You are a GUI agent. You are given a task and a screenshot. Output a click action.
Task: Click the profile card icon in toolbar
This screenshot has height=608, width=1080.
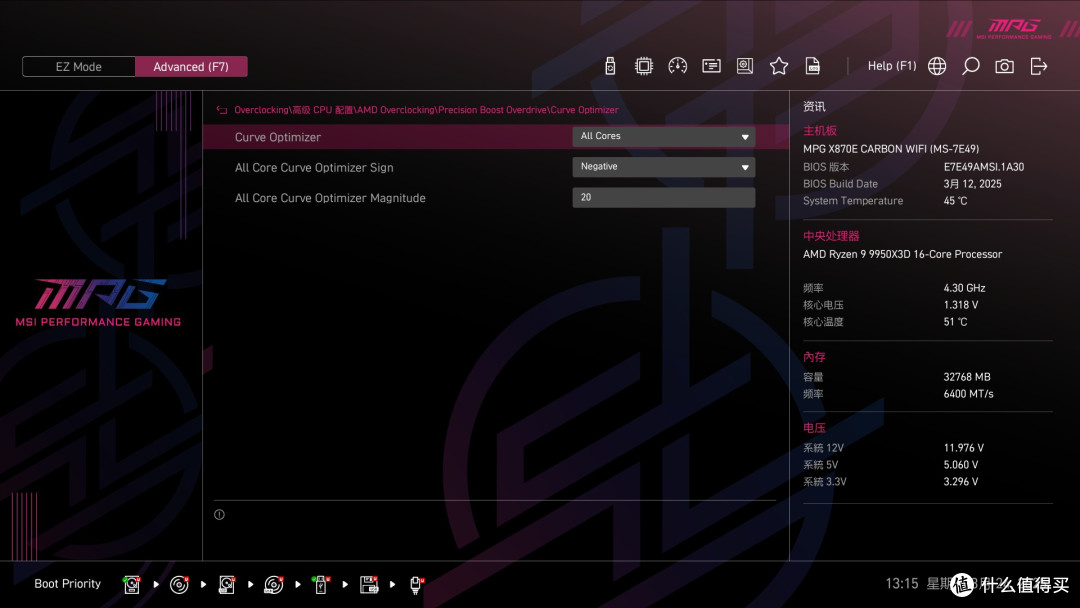(x=711, y=66)
